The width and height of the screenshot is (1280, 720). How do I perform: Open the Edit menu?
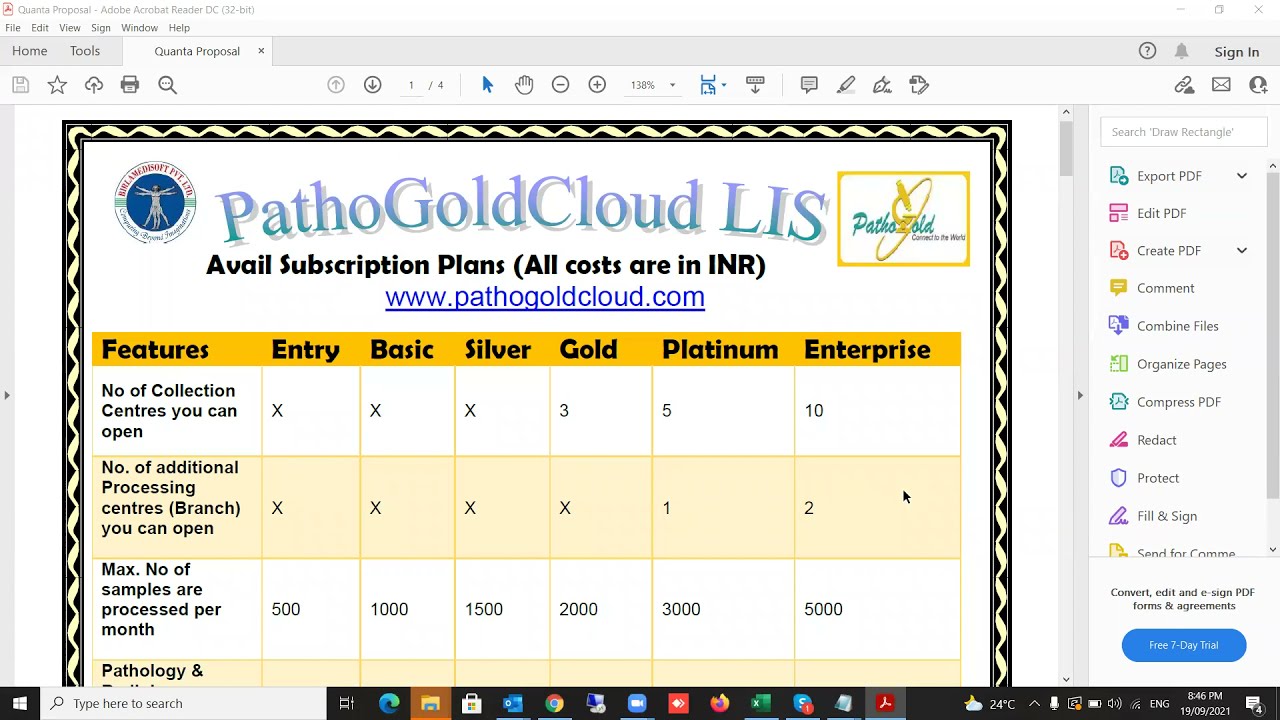click(40, 28)
